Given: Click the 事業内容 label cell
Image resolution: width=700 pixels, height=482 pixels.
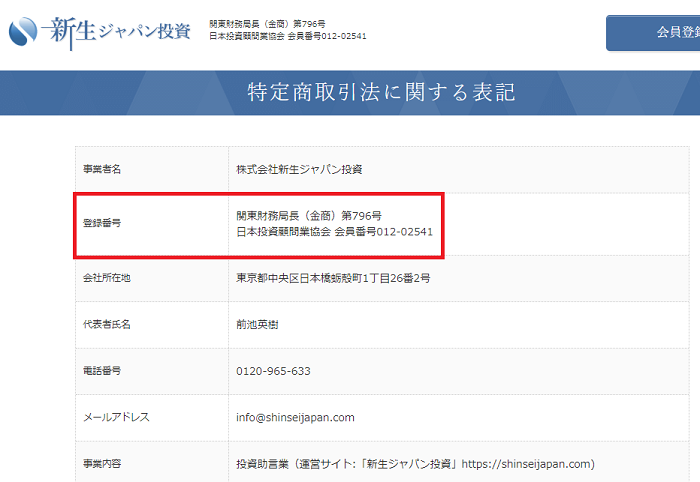Looking at the screenshot, I should [152, 462].
